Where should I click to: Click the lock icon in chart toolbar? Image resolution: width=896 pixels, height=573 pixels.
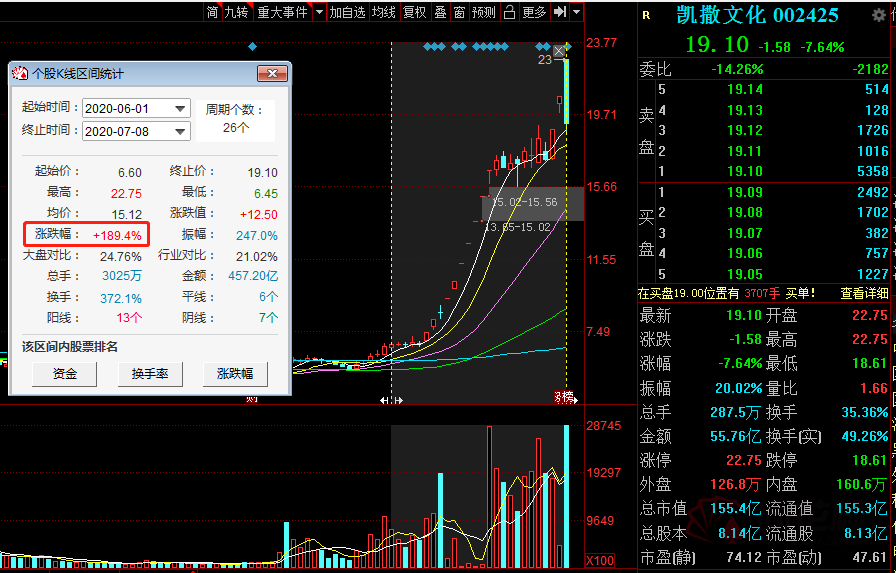509,12
